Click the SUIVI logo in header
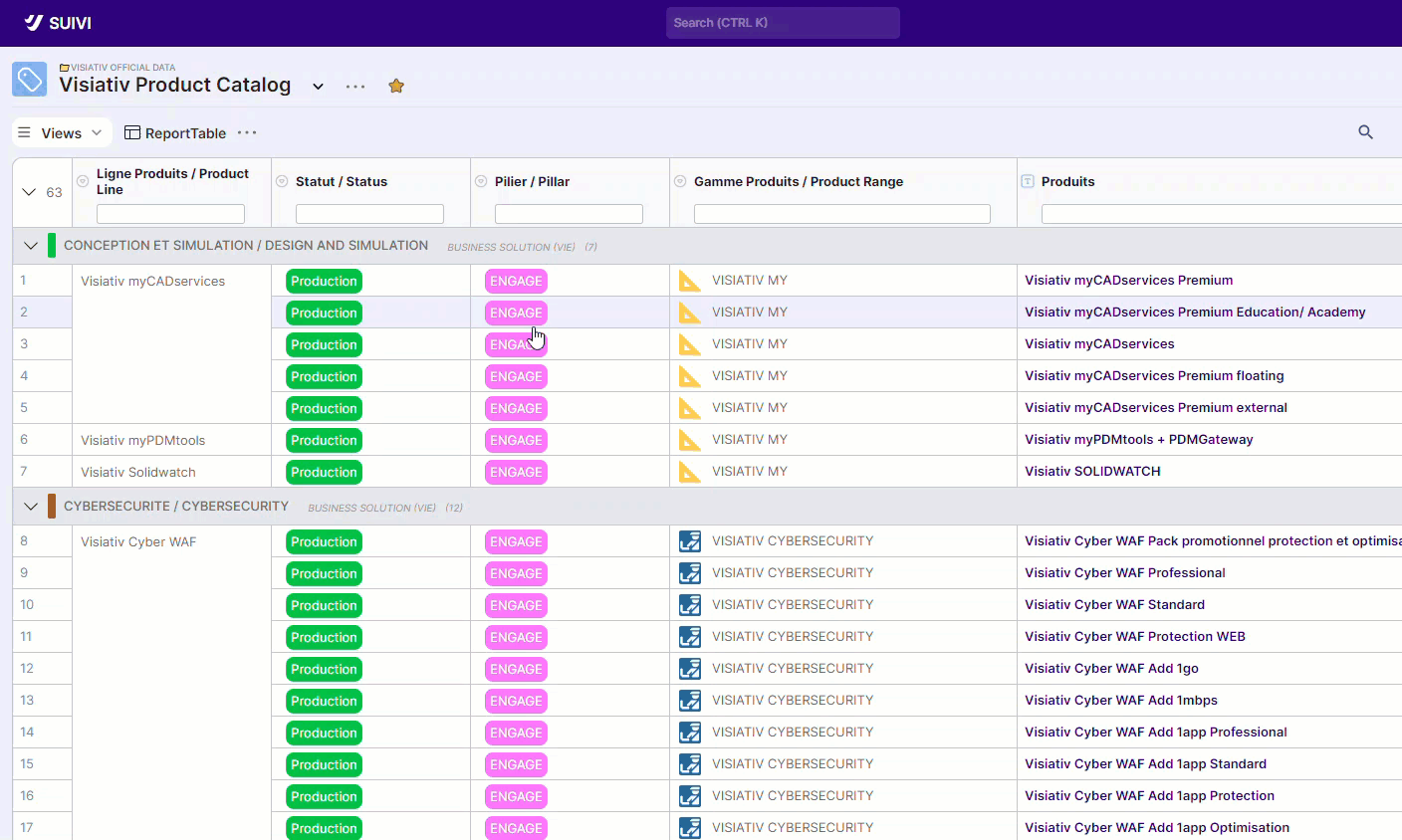Image resolution: width=1402 pixels, height=840 pixels. point(58,23)
